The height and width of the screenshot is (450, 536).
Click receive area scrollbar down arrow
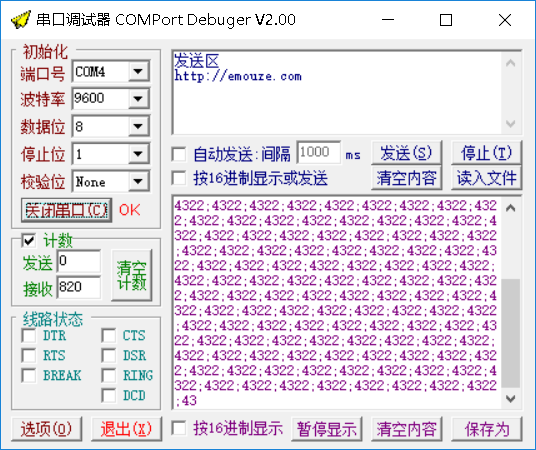511,398
